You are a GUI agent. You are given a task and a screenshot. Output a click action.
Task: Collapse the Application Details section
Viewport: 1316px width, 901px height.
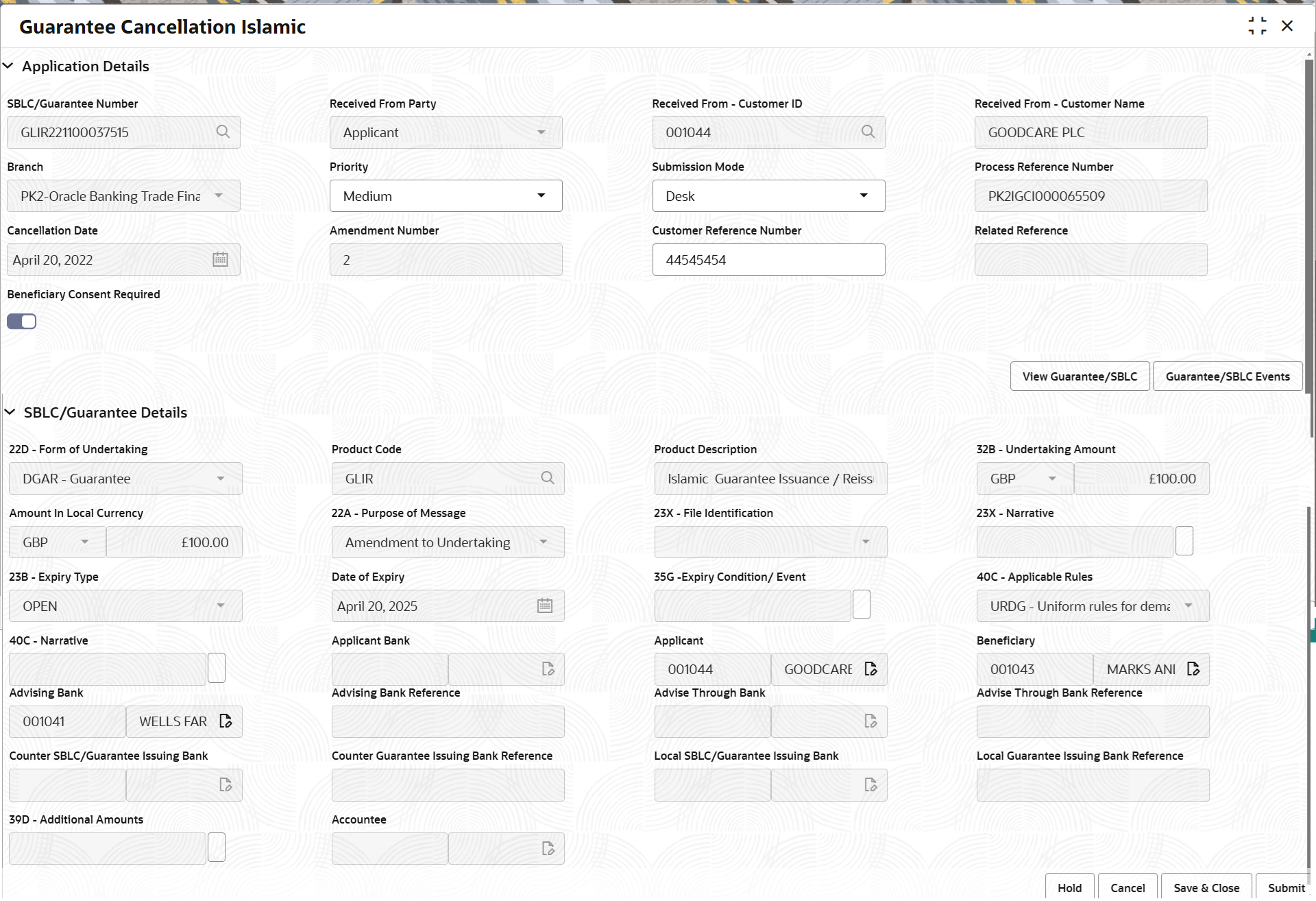pos(8,65)
